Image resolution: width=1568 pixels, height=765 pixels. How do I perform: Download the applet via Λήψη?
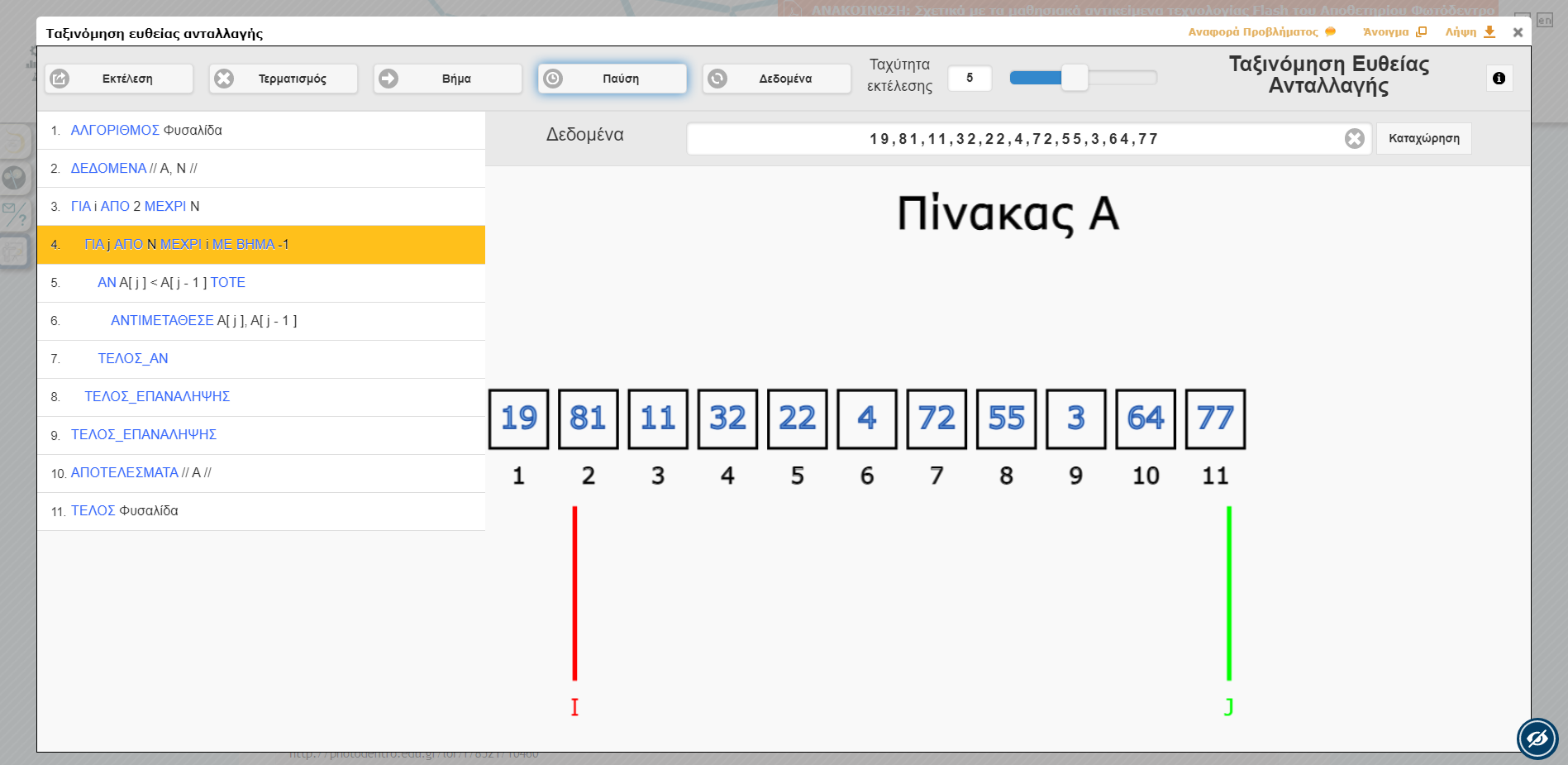[1469, 32]
